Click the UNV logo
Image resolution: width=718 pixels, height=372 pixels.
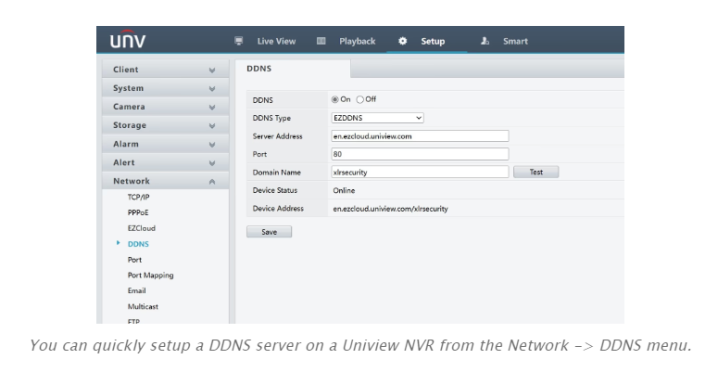128,40
